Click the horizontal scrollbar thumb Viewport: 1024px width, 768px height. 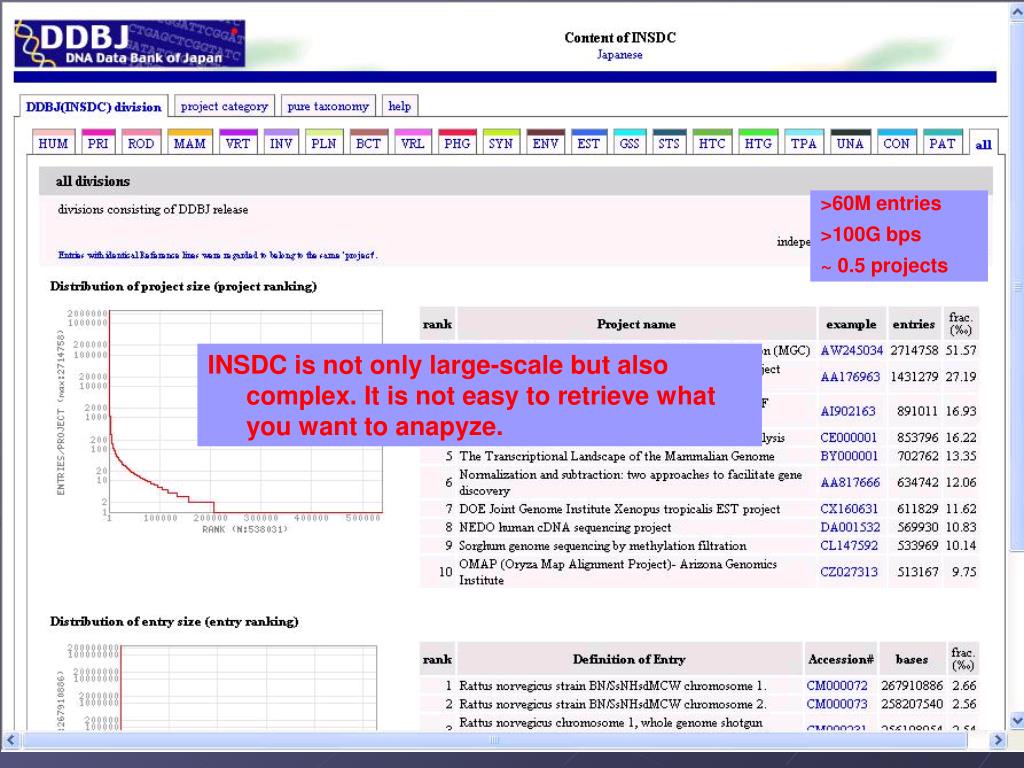tap(494, 740)
